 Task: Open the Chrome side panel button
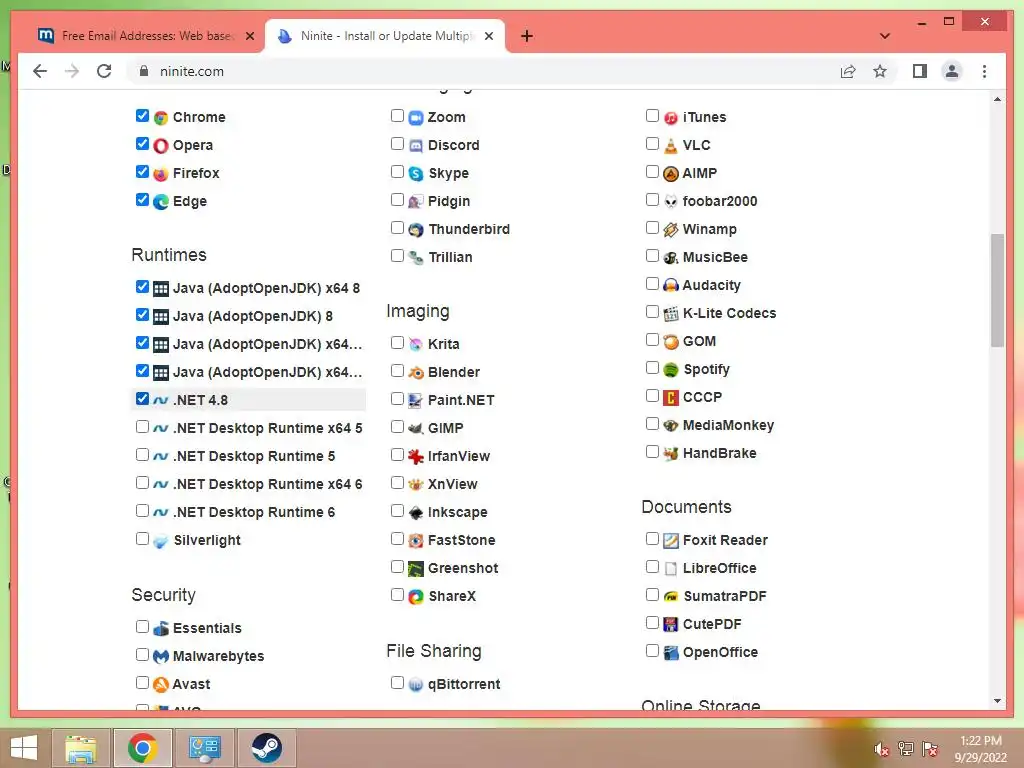[x=920, y=71]
